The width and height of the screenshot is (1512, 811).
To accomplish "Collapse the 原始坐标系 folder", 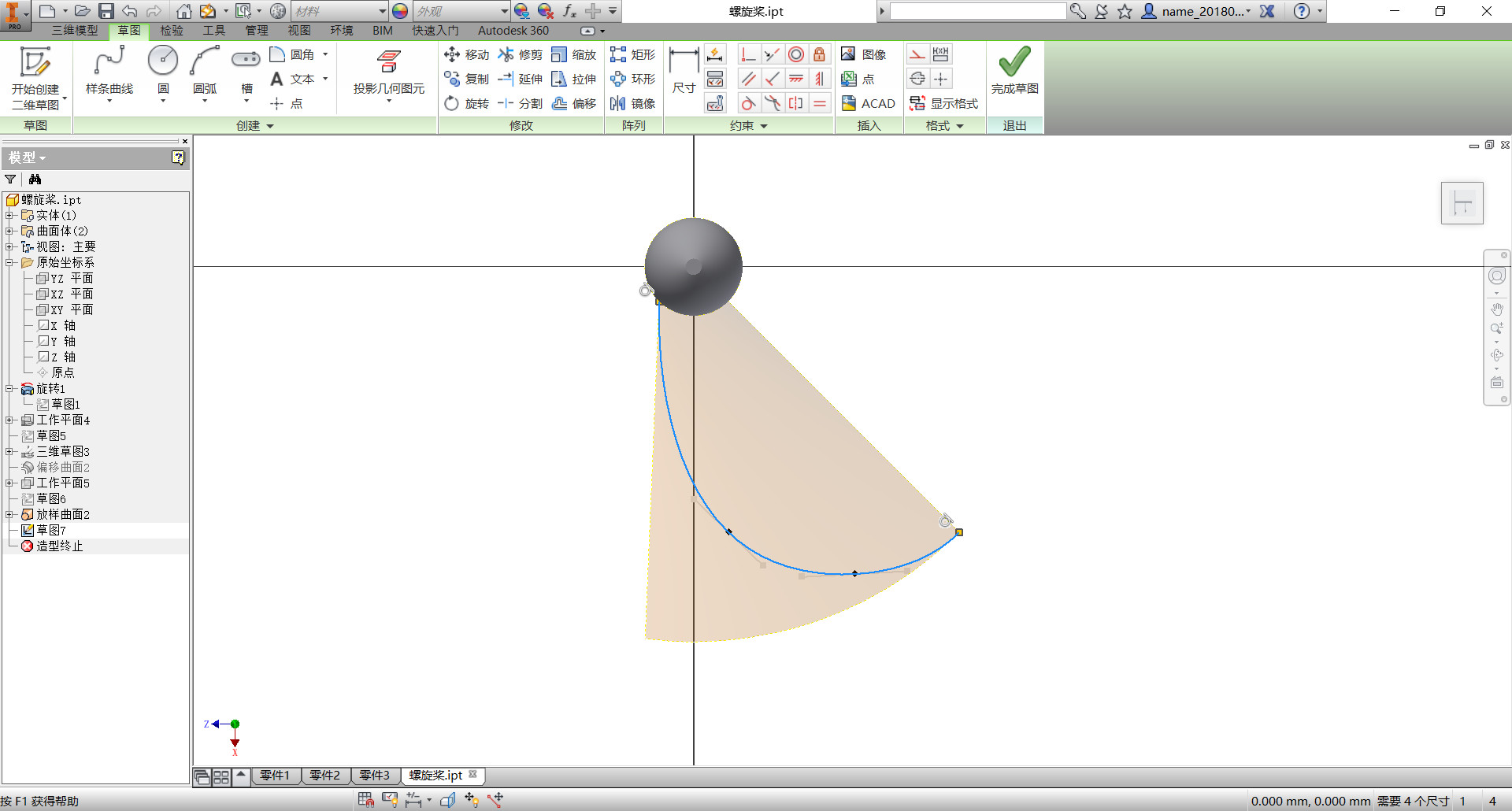I will coord(9,263).
